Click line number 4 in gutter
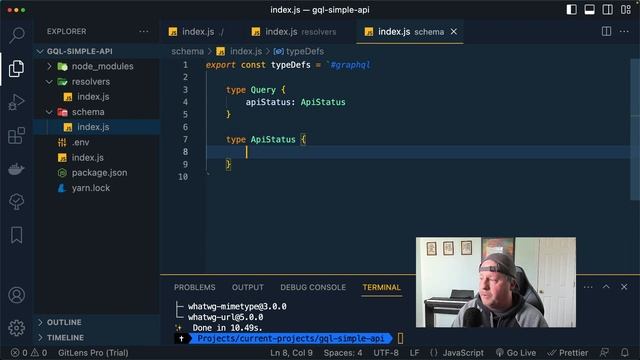 (x=185, y=102)
